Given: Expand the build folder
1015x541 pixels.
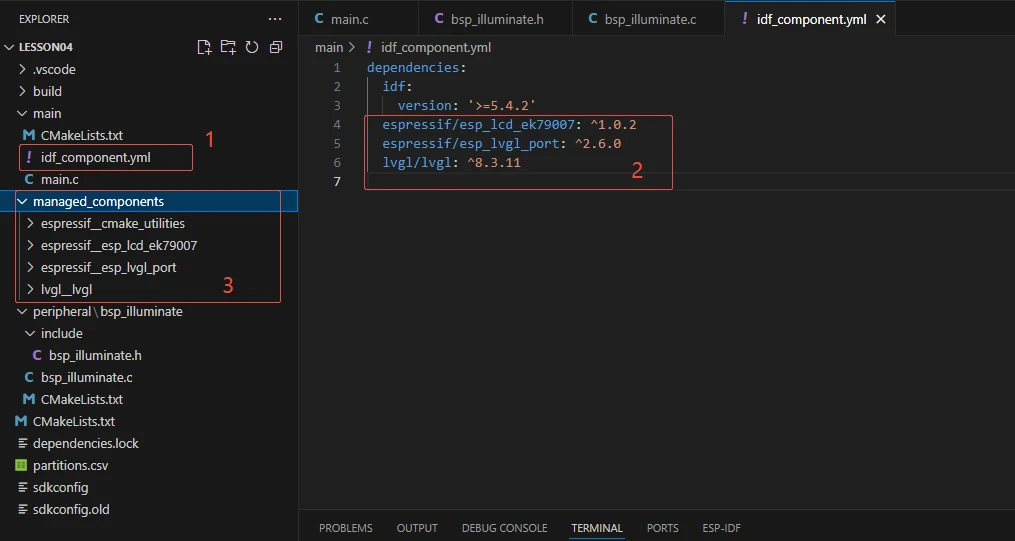Looking at the screenshot, I should [47, 91].
